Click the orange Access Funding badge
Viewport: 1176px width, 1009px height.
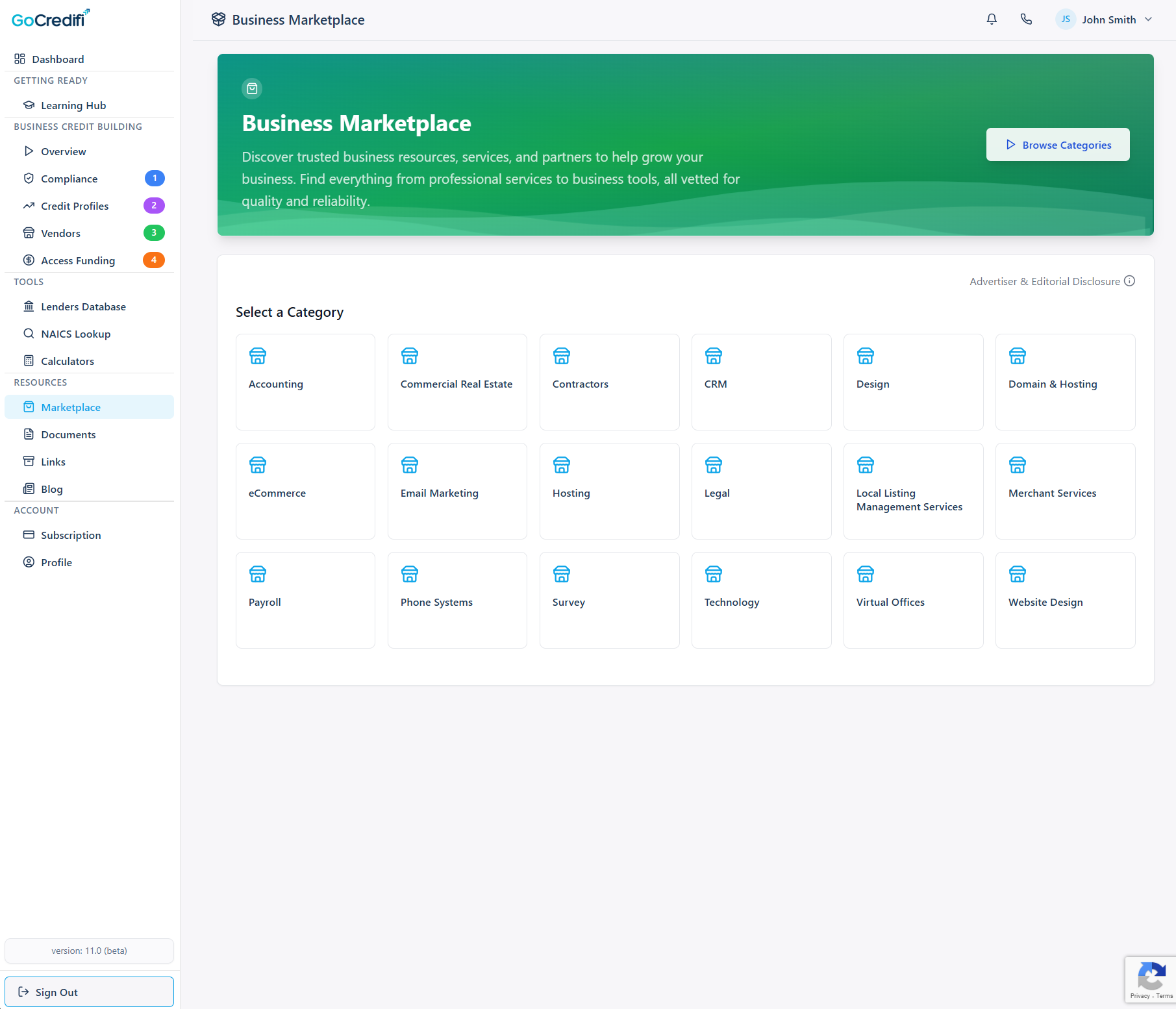point(154,260)
